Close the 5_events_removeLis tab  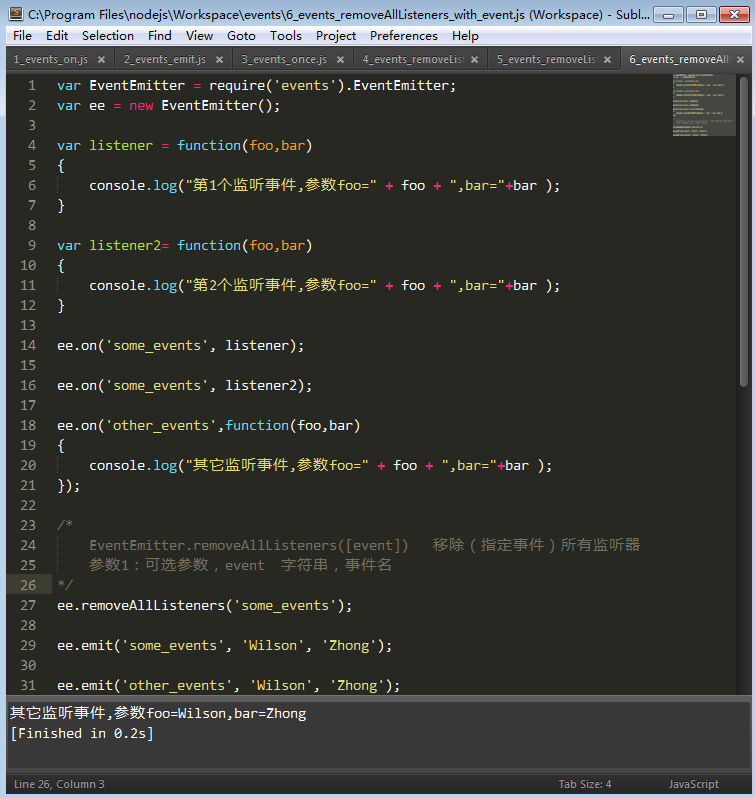tap(607, 60)
